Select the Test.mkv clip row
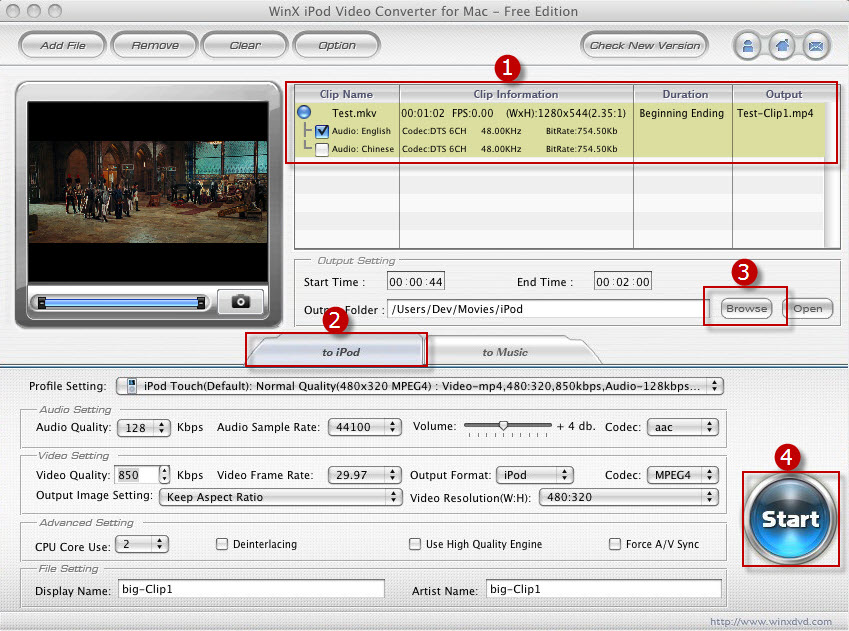The height and width of the screenshot is (631, 849). 559,113
